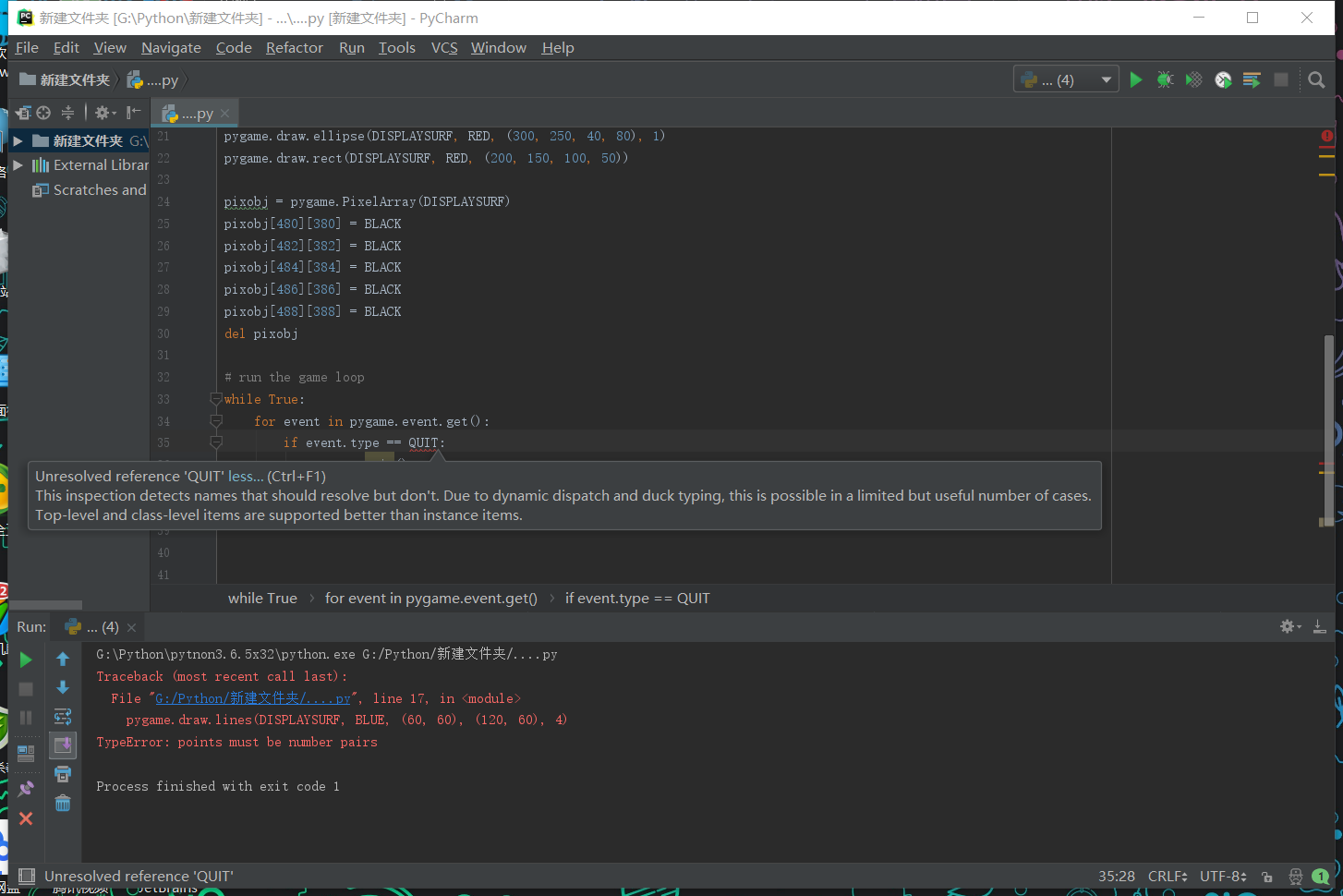Open the run configuration dropdown '... (4)'
This screenshot has height=896, width=1343.
[1066, 80]
